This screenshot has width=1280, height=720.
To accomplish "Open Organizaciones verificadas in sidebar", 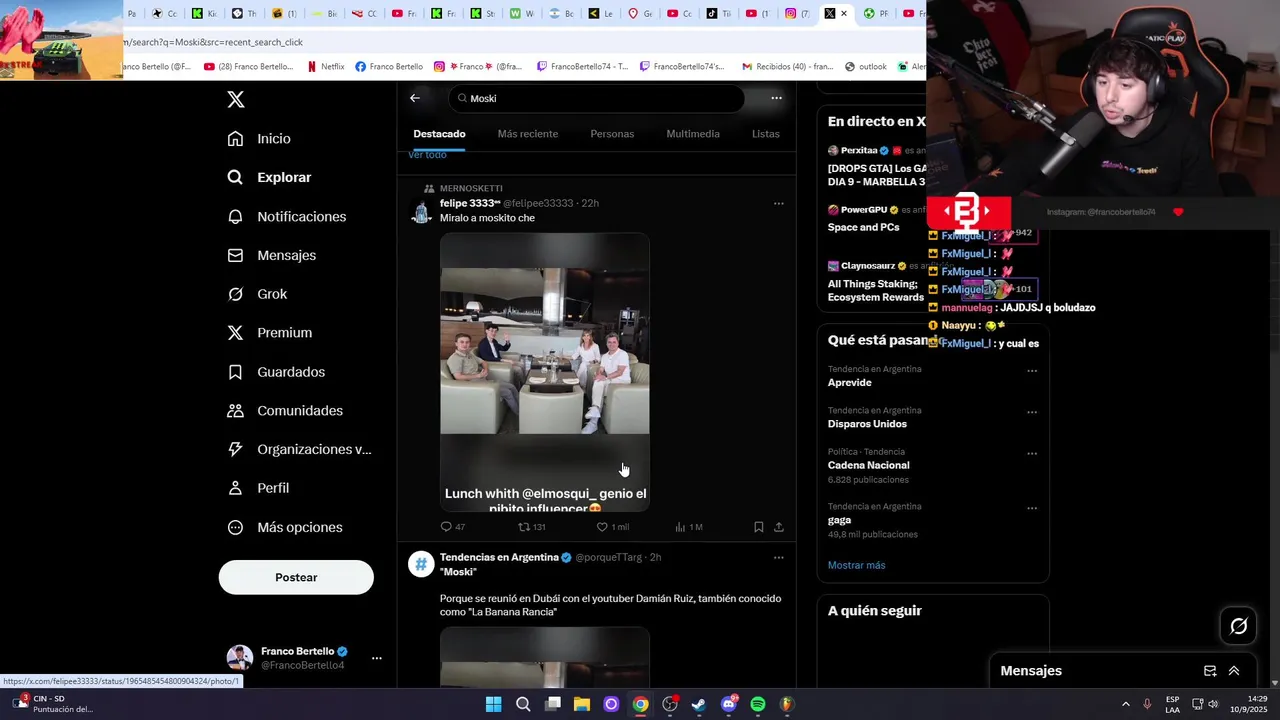I will click(x=299, y=449).
